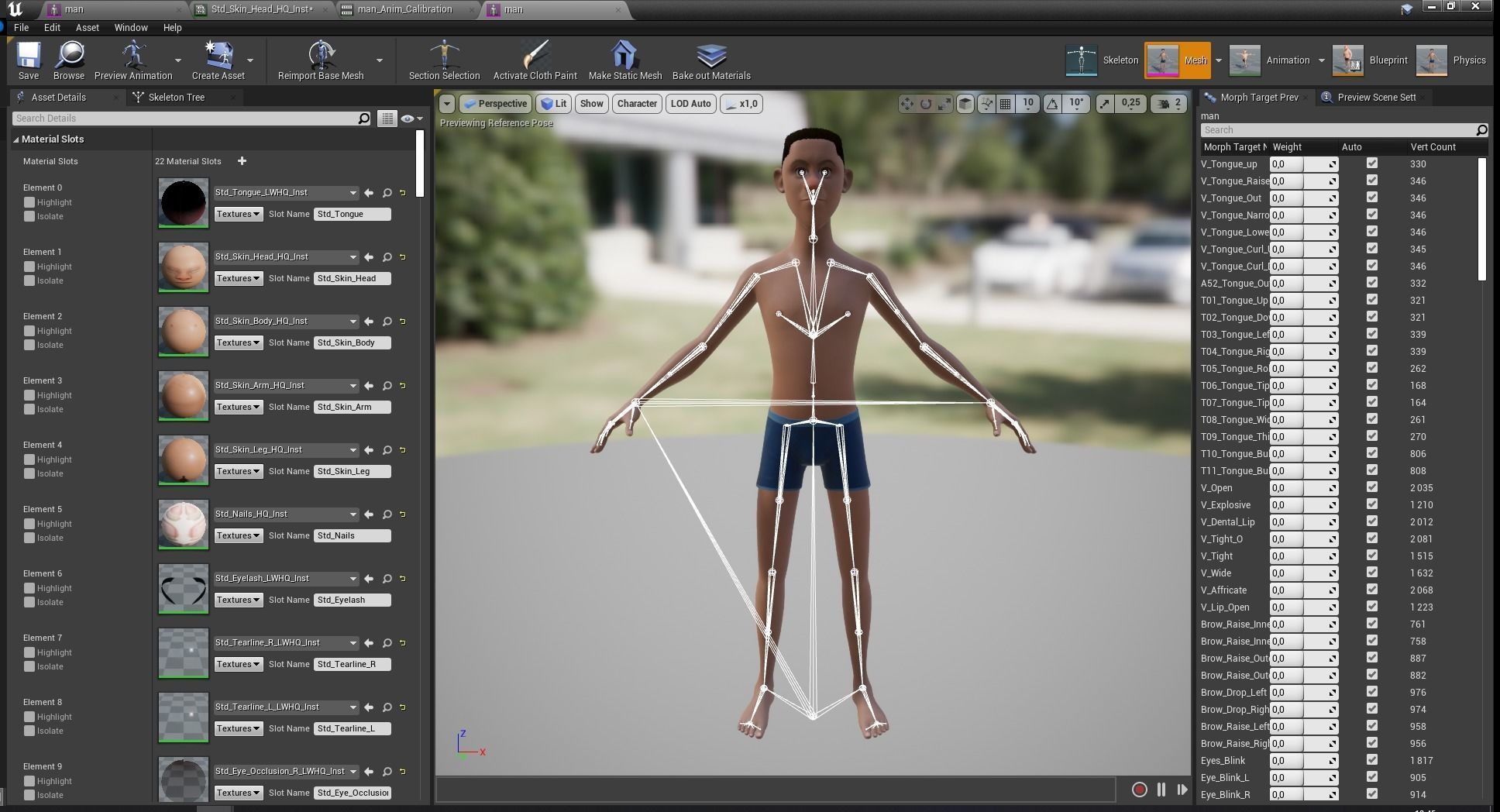The height and width of the screenshot is (812, 1500).
Task: Click Bake out Materials icon
Action: (711, 56)
